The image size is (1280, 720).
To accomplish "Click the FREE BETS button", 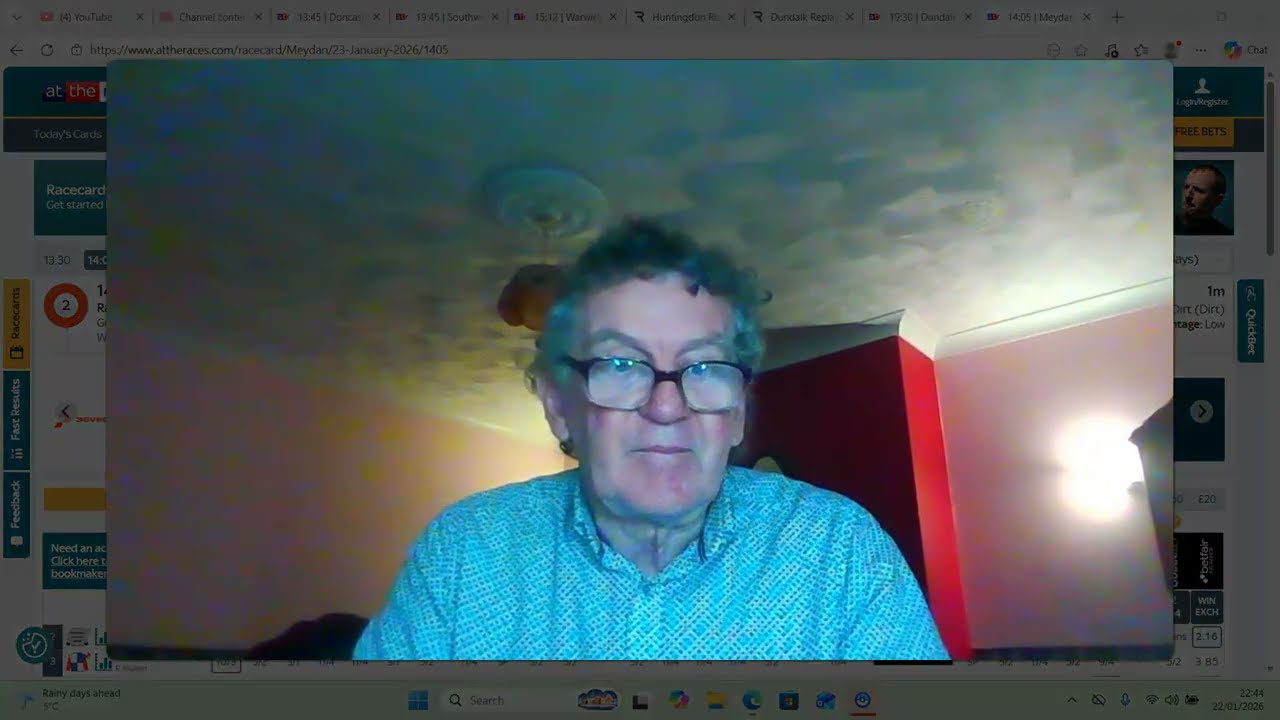I will (1203, 132).
